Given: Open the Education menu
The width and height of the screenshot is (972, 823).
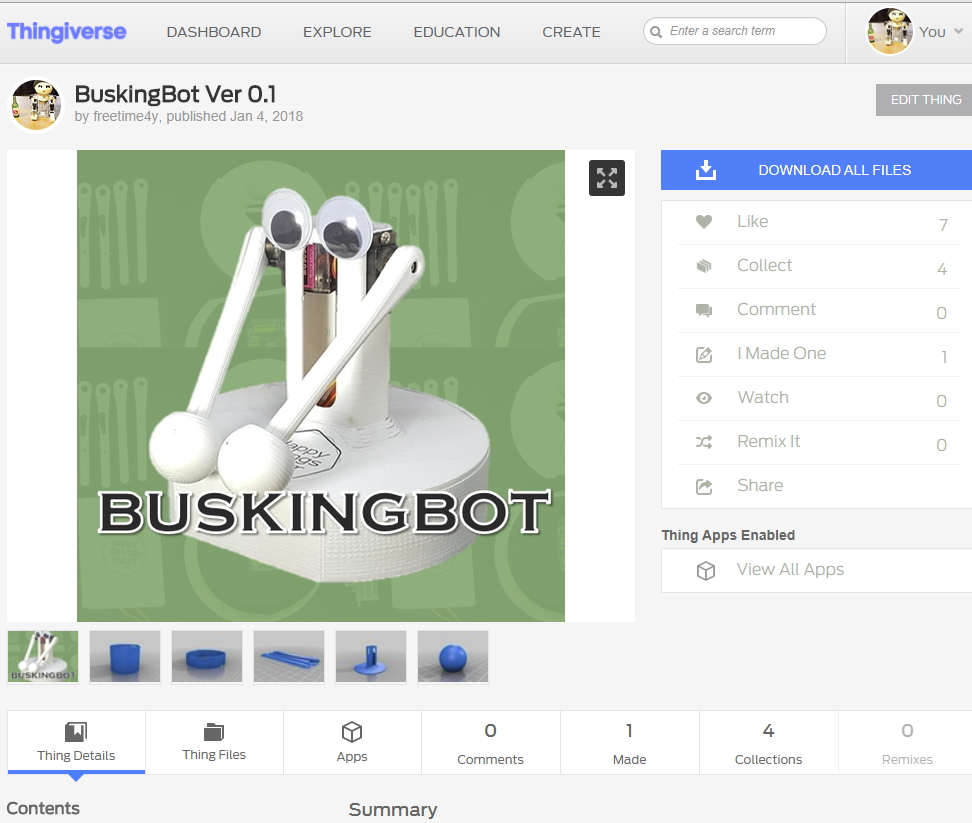Looking at the screenshot, I should pyautogui.click(x=457, y=32).
